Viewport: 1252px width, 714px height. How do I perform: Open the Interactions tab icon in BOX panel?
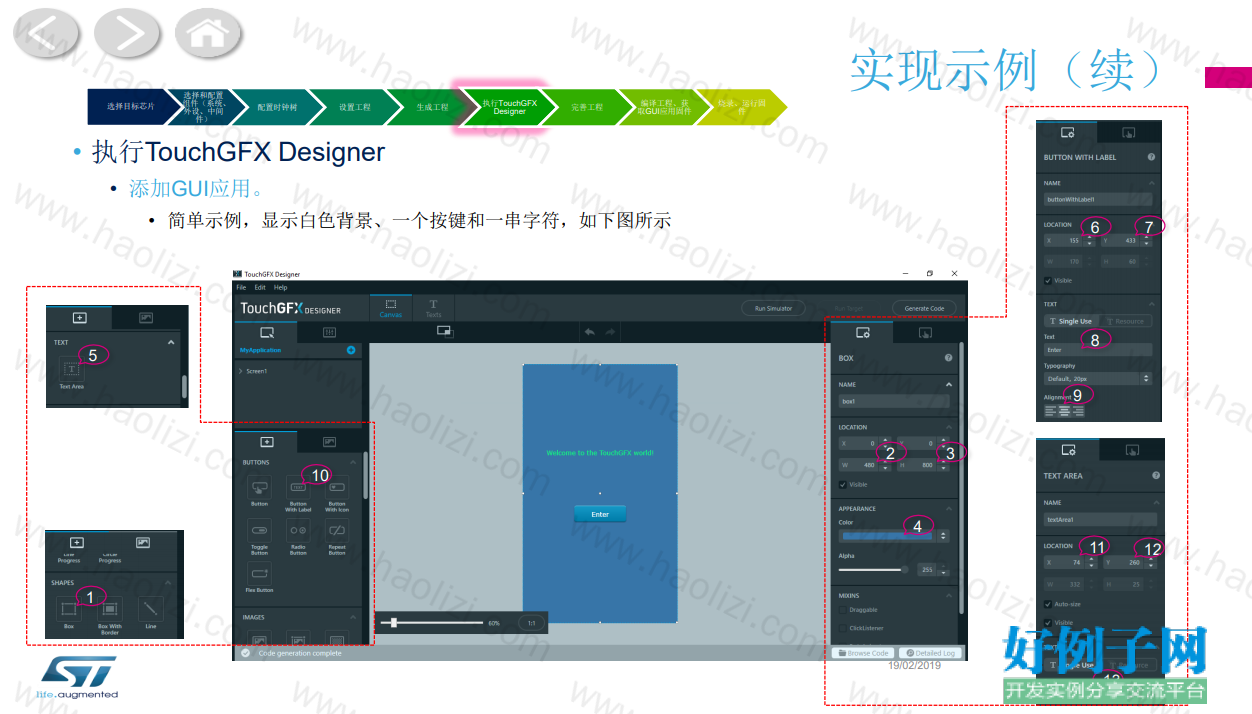tap(926, 333)
